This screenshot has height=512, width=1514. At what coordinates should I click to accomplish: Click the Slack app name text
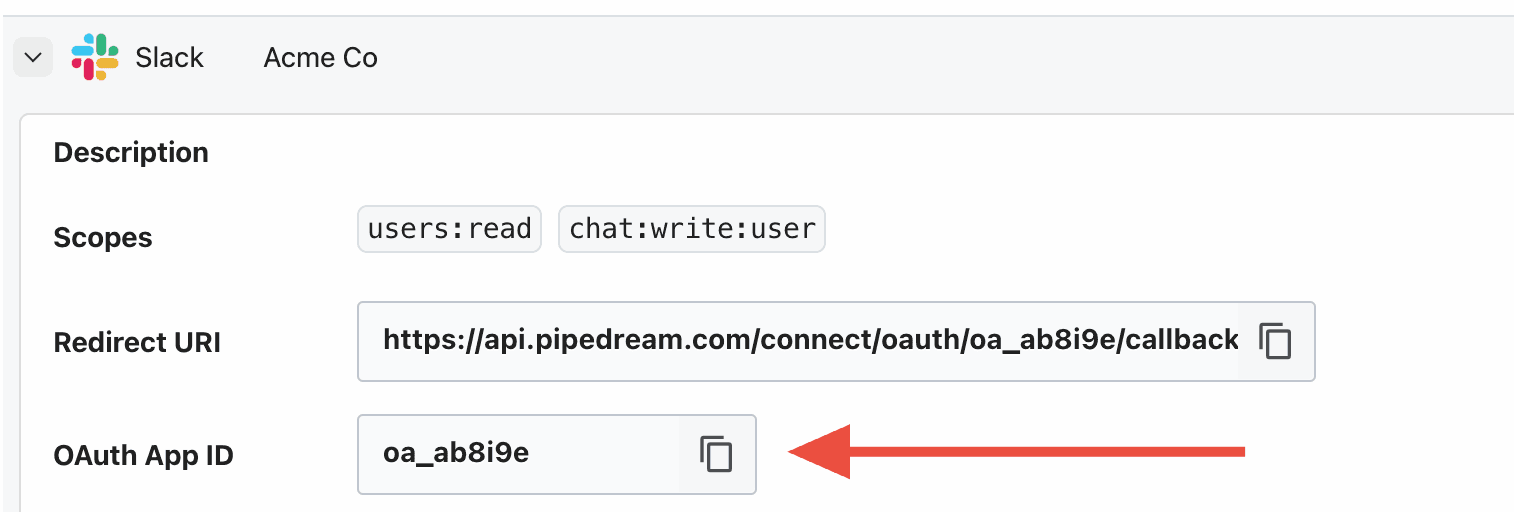(x=170, y=58)
